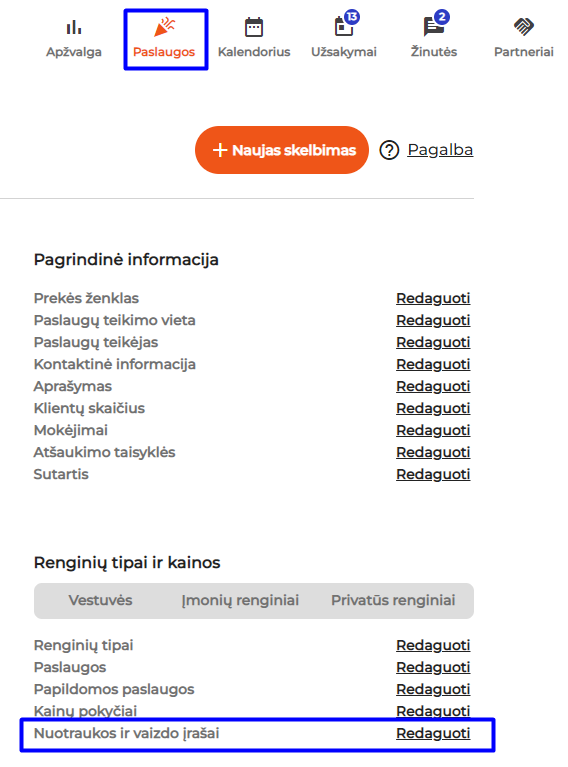
Task: Open the Kalendorius calendar icon
Action: (254, 27)
